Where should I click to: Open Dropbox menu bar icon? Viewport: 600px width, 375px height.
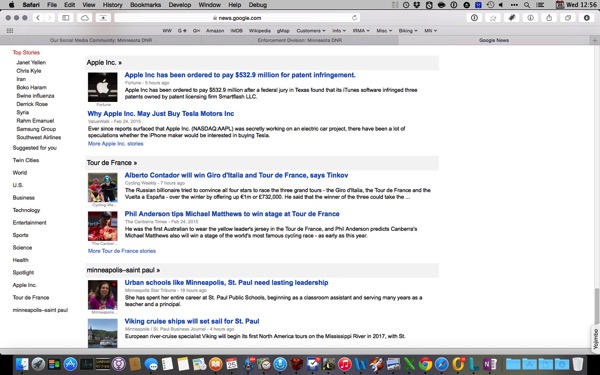417,5
